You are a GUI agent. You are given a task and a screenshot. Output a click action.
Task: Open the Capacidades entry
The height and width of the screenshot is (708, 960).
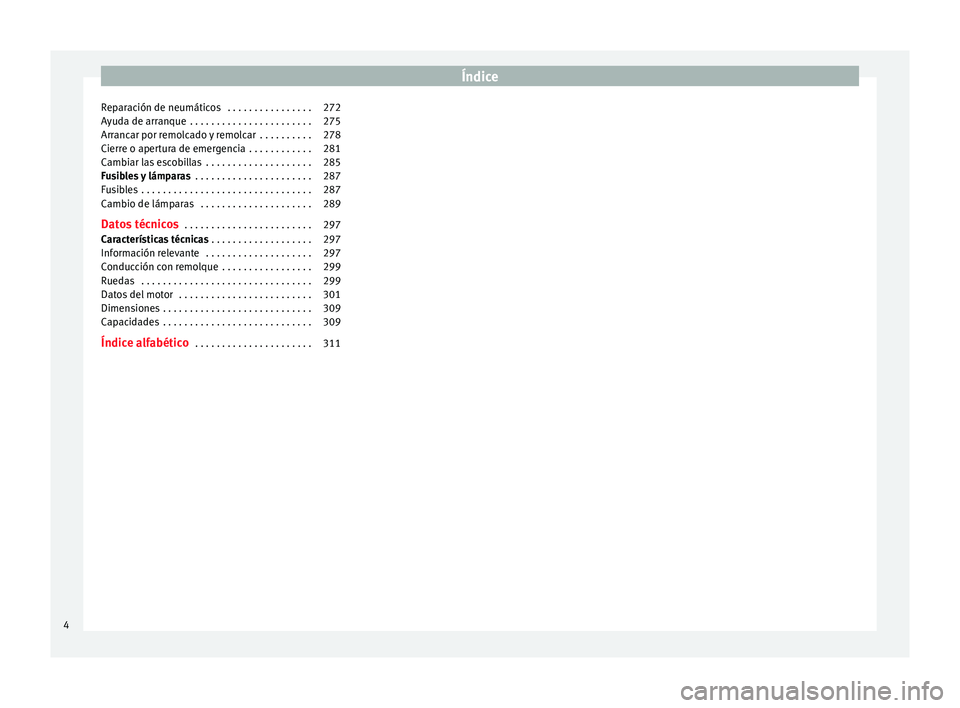tap(130, 324)
